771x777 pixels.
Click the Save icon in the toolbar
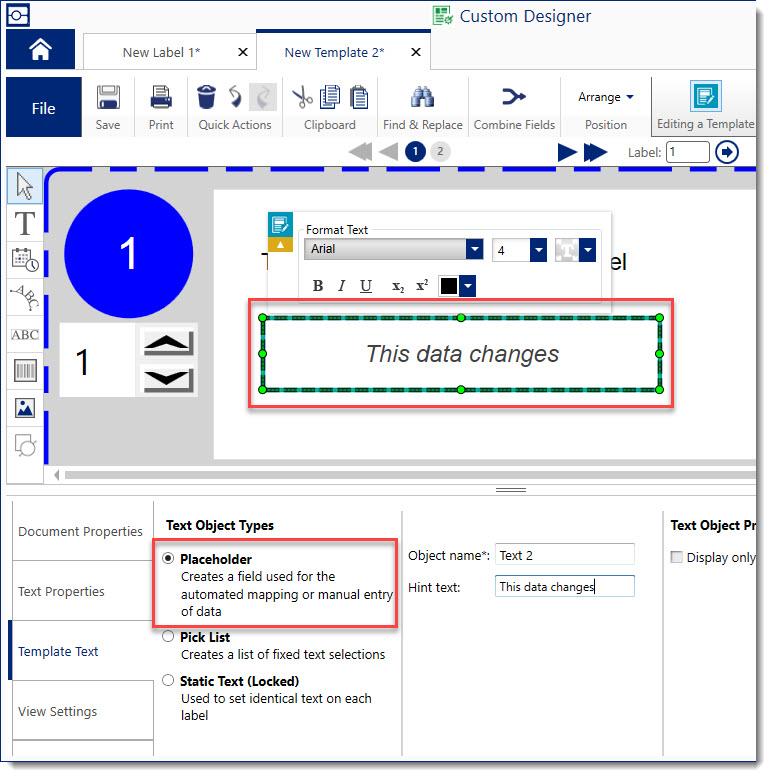pos(108,98)
